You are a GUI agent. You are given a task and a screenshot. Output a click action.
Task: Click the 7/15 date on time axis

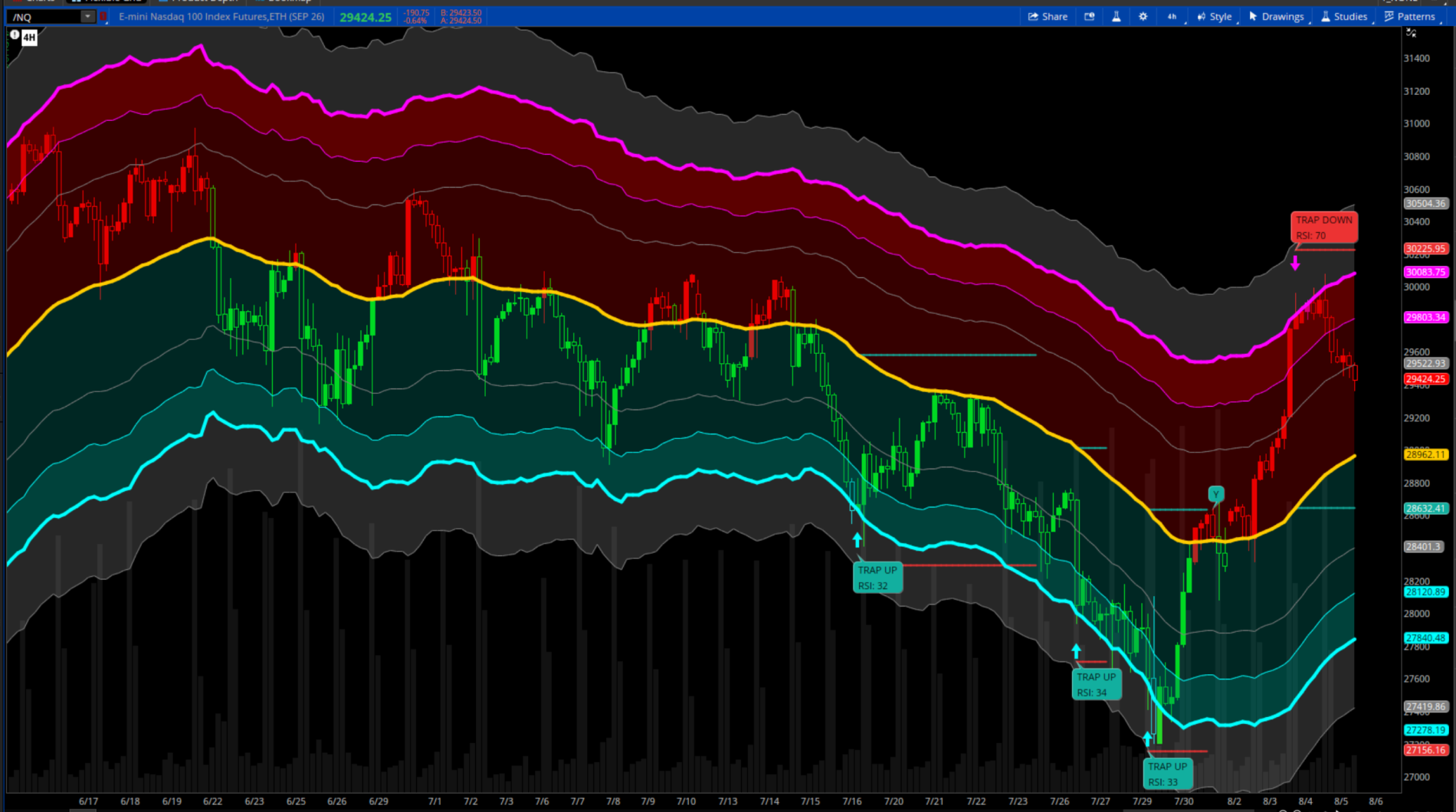810,801
